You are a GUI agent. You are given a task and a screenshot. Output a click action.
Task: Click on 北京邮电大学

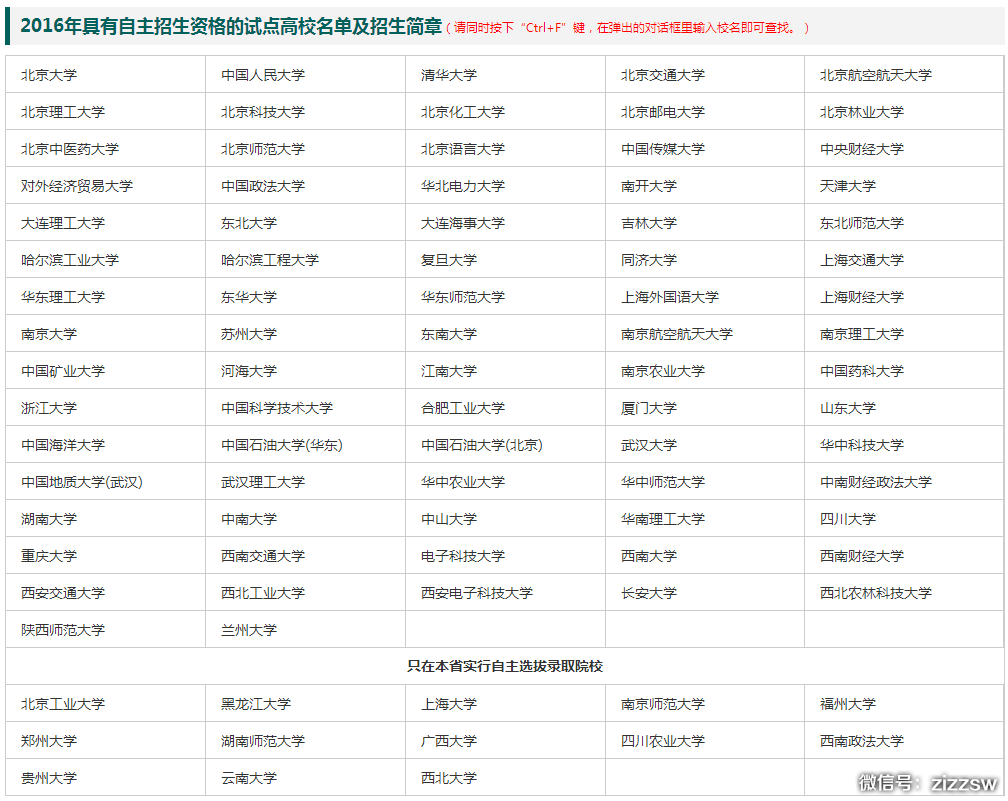click(x=663, y=112)
